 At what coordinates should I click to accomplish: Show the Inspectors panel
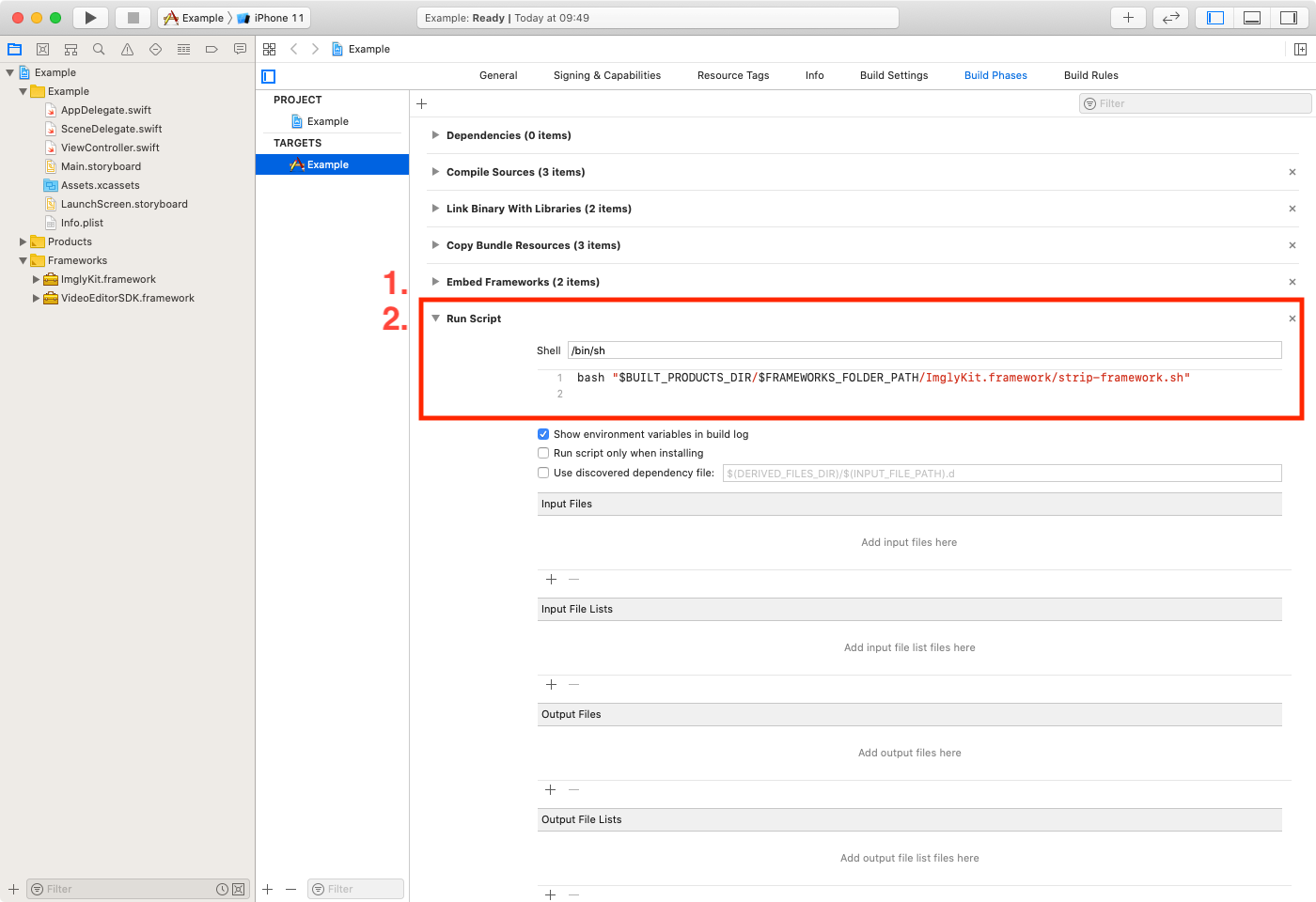[1289, 18]
